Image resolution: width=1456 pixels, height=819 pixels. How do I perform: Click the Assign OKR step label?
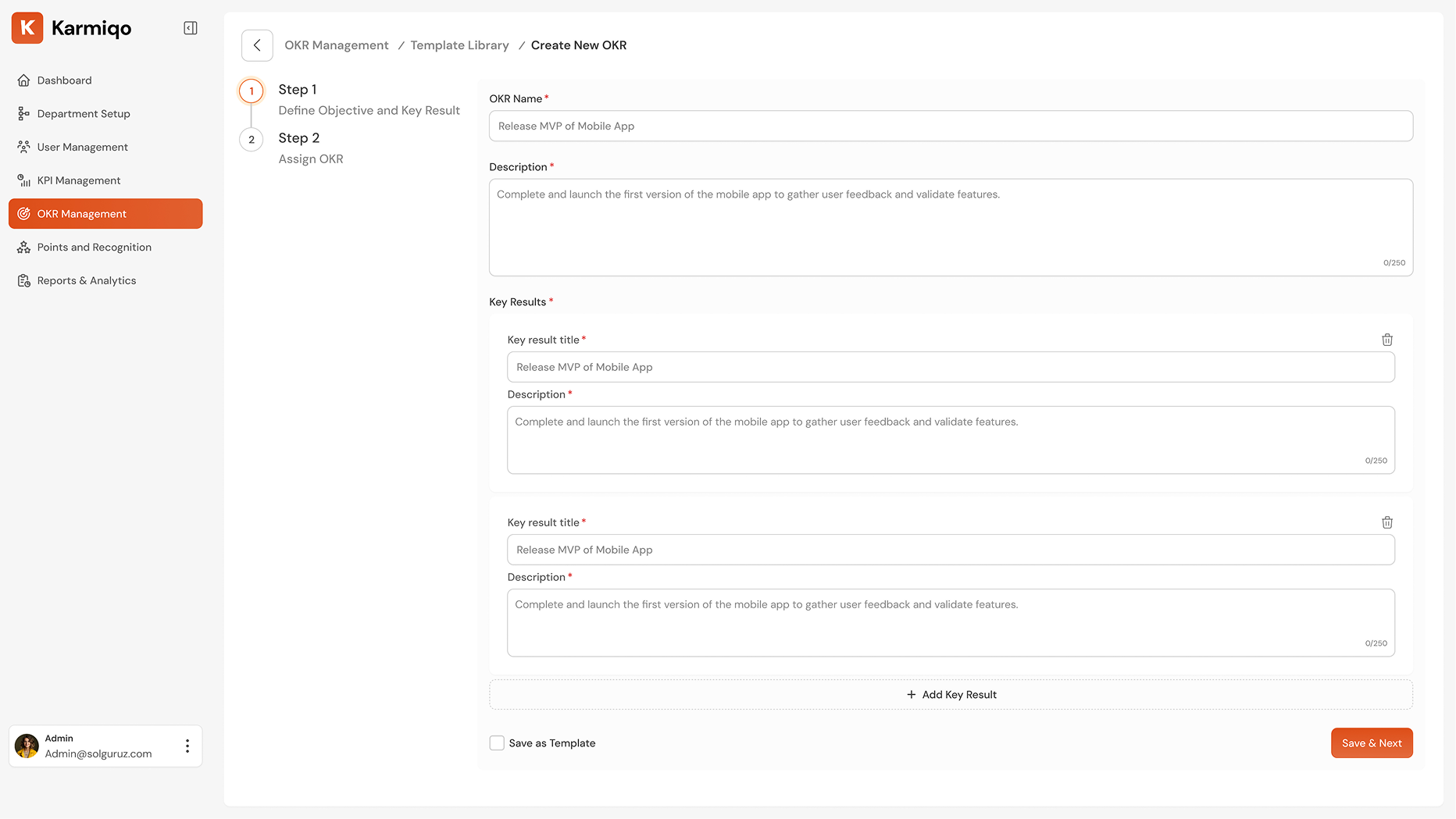pyautogui.click(x=311, y=159)
